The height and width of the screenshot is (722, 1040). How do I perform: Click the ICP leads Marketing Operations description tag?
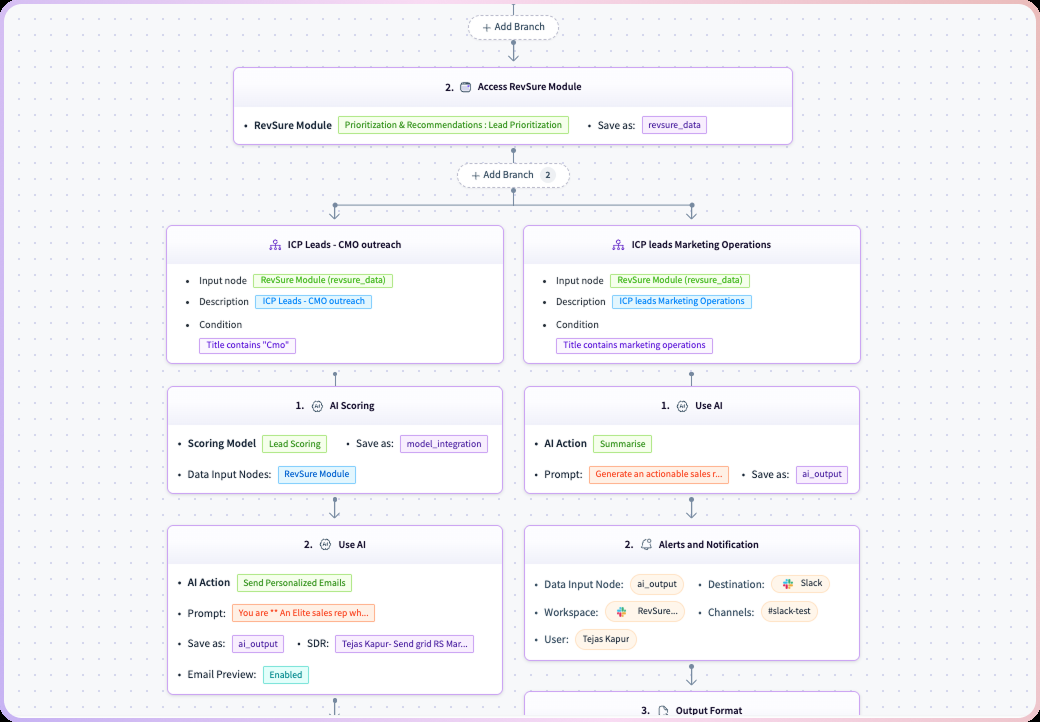click(x=681, y=301)
